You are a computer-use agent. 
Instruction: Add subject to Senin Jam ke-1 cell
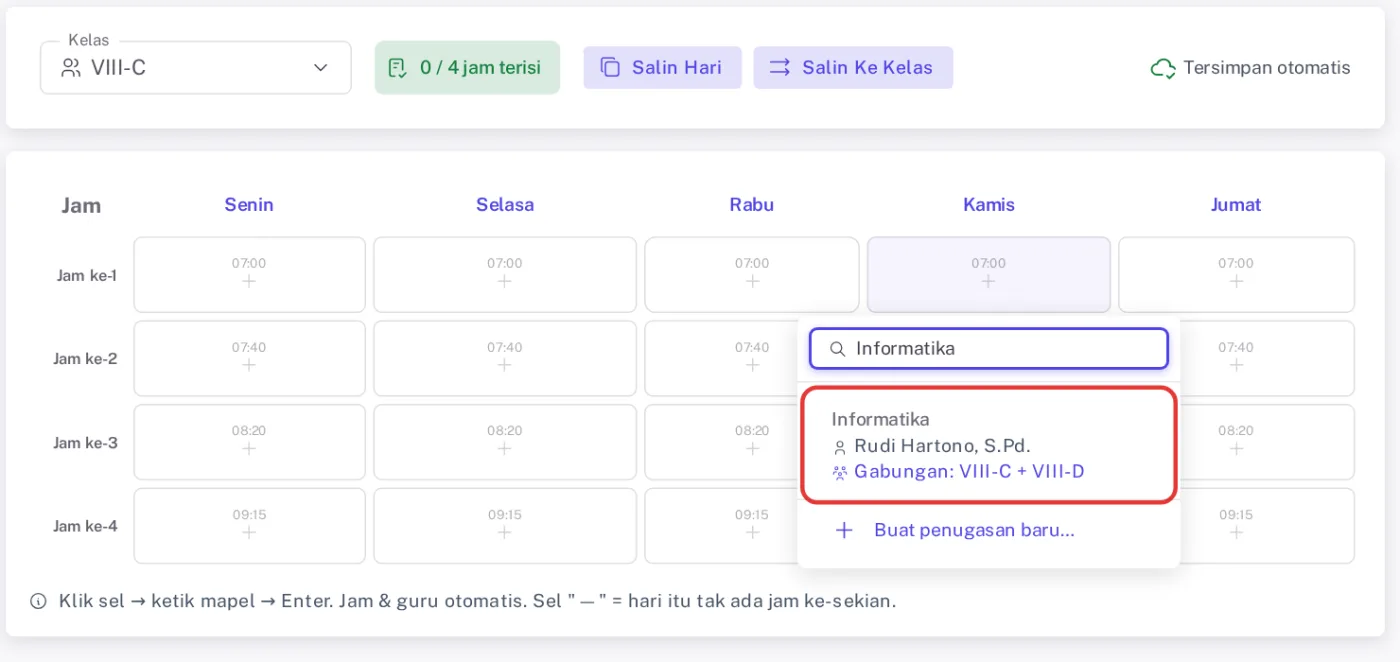249,275
